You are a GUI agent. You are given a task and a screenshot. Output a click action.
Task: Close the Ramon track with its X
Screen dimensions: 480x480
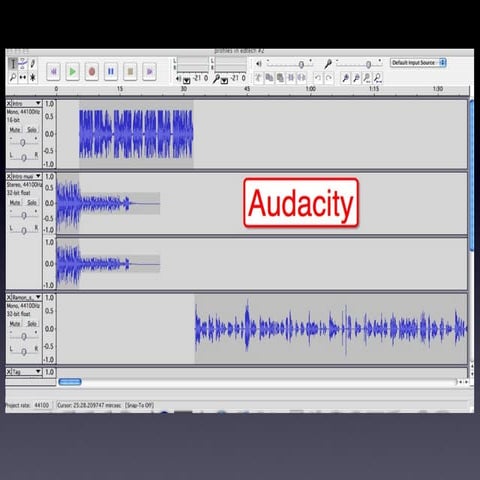coord(9,297)
